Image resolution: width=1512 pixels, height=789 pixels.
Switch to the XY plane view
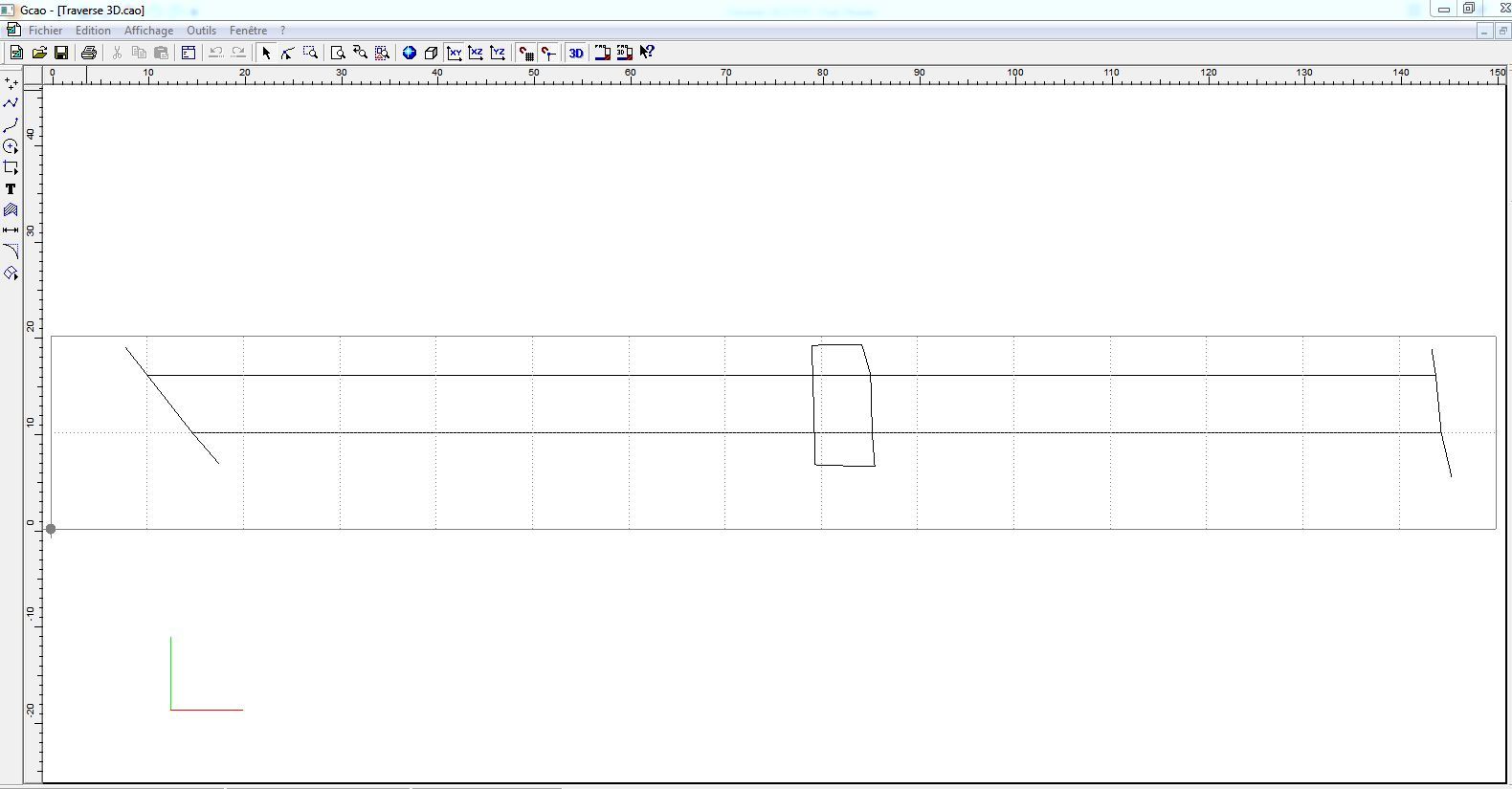[x=455, y=53]
